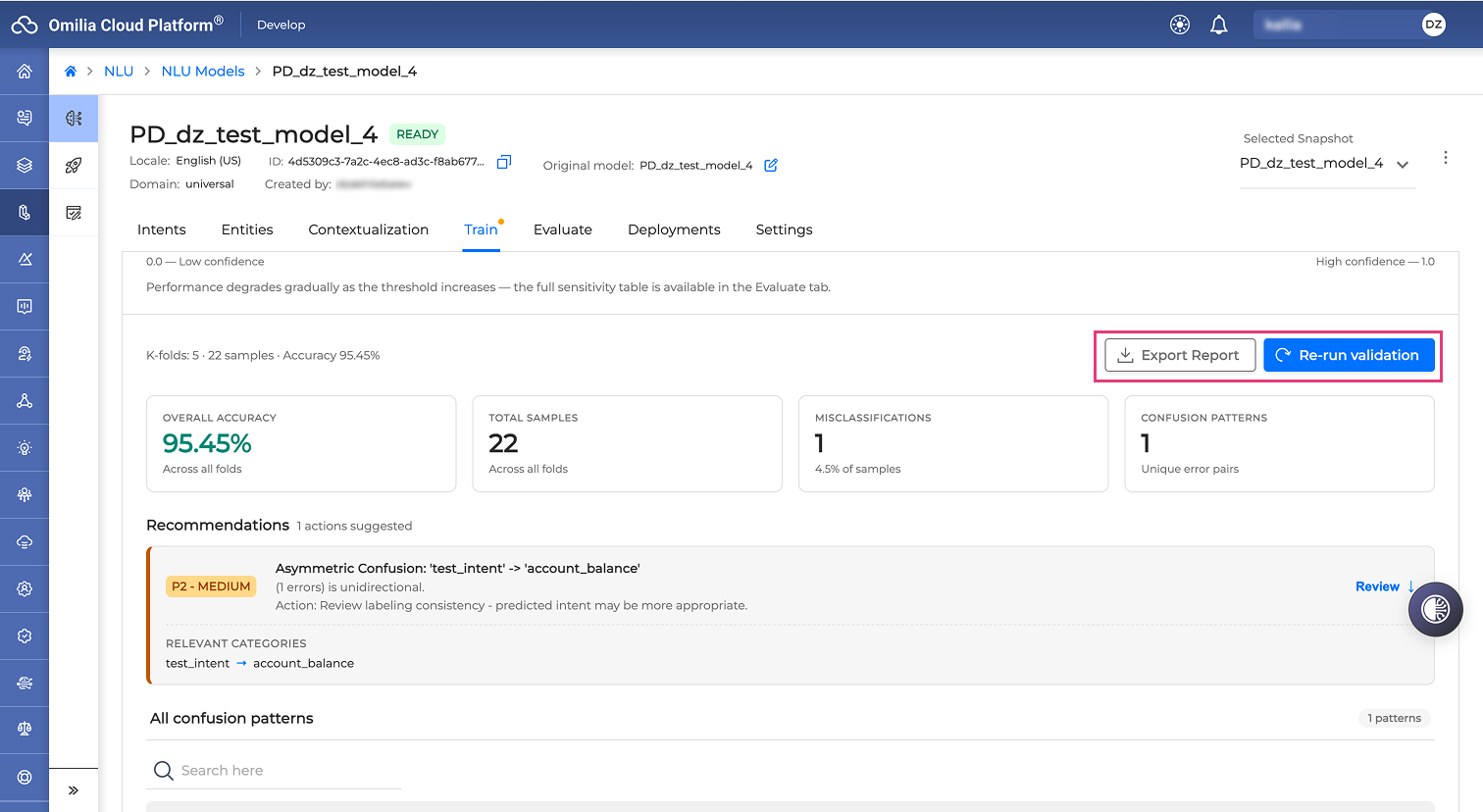Open the notifications bell icon
1483x812 pixels.
(1218, 25)
